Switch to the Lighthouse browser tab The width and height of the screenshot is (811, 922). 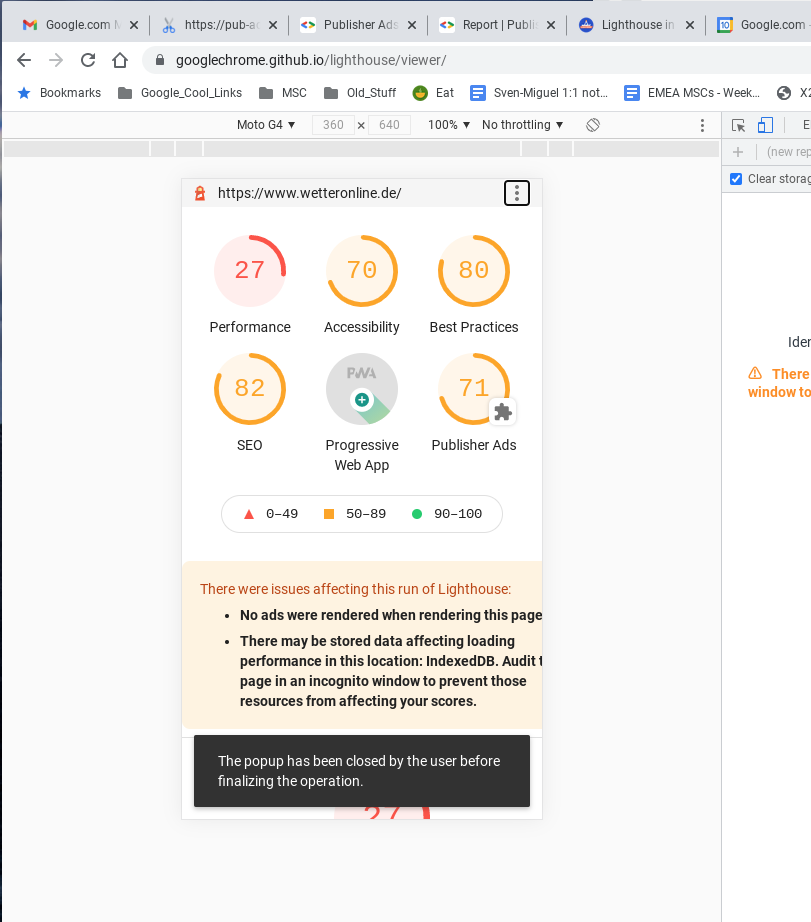(x=627, y=25)
